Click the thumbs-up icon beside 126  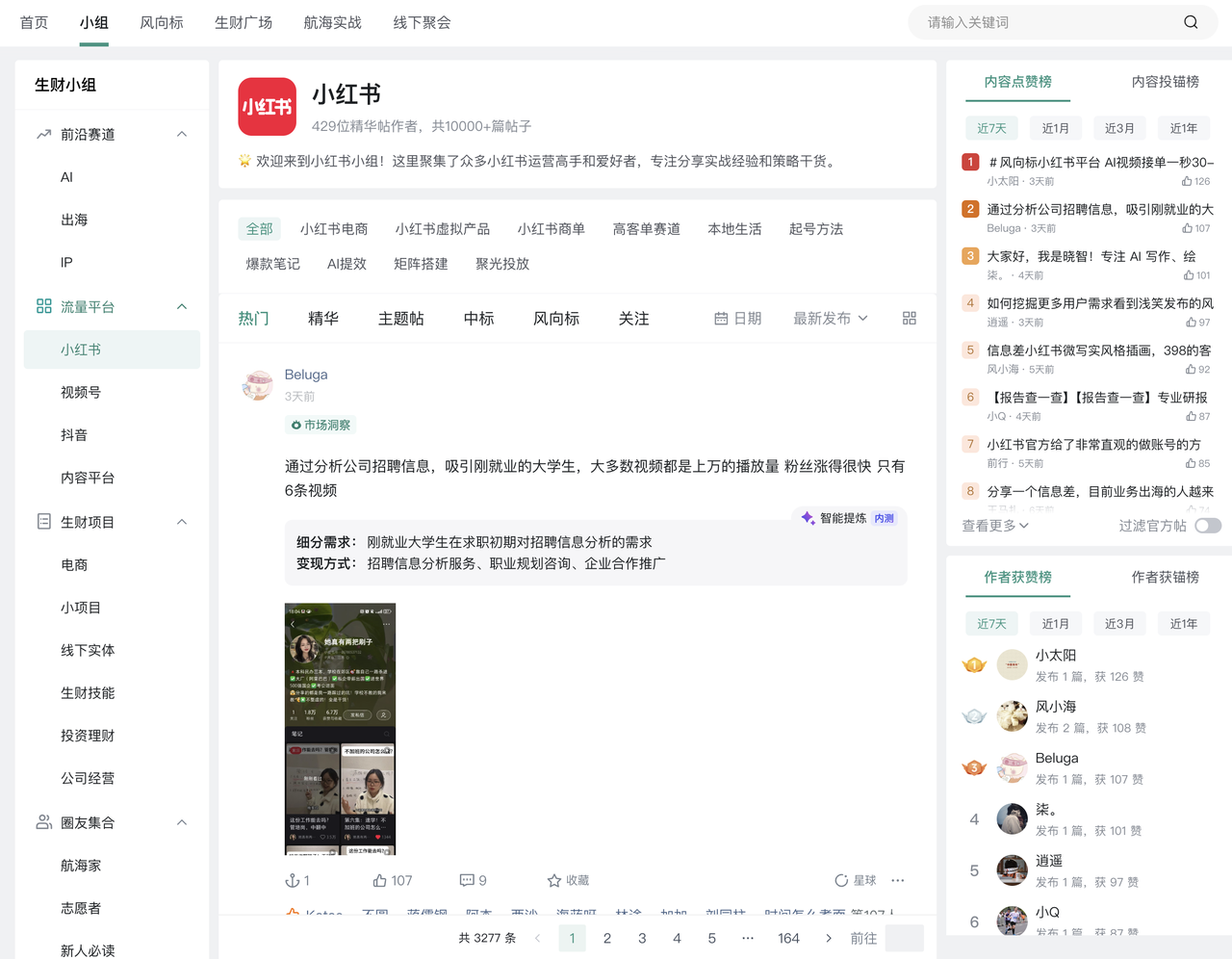pos(1187,181)
